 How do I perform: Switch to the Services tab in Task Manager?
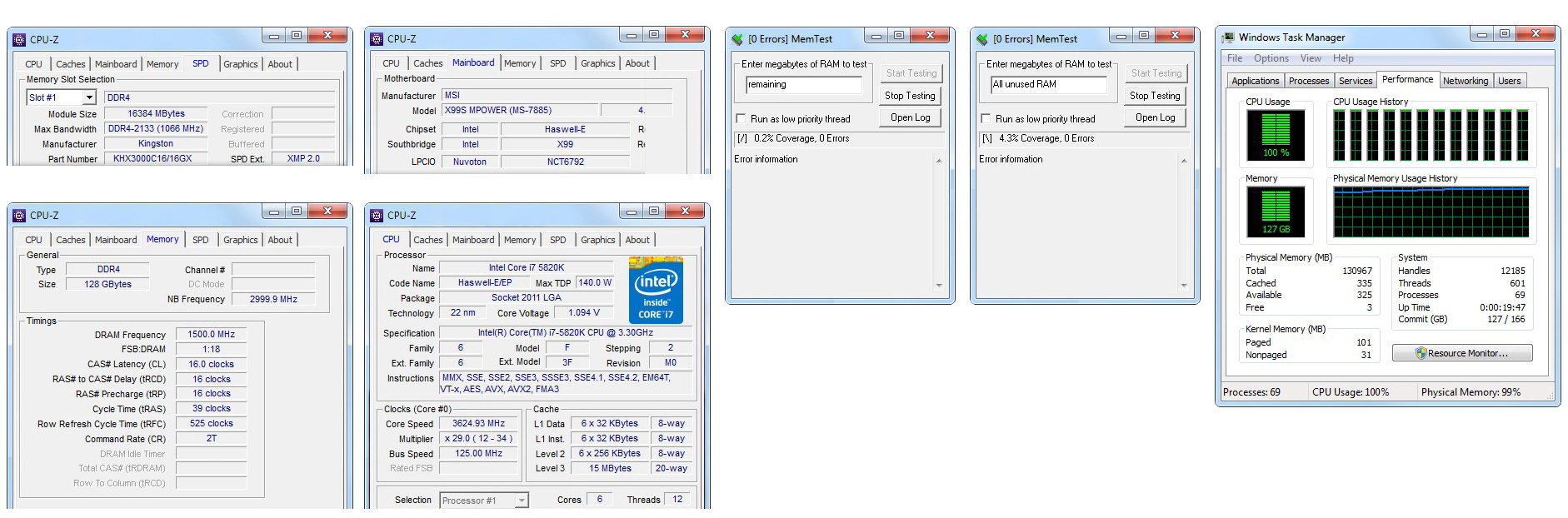click(1356, 81)
